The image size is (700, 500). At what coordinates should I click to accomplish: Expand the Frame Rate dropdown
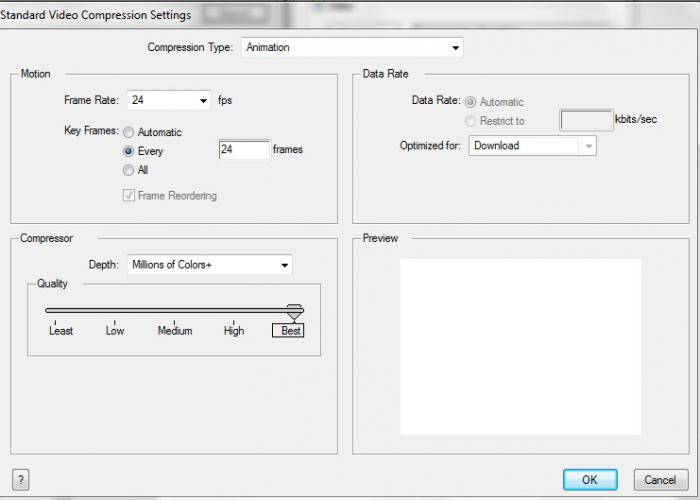[x=169, y=100]
